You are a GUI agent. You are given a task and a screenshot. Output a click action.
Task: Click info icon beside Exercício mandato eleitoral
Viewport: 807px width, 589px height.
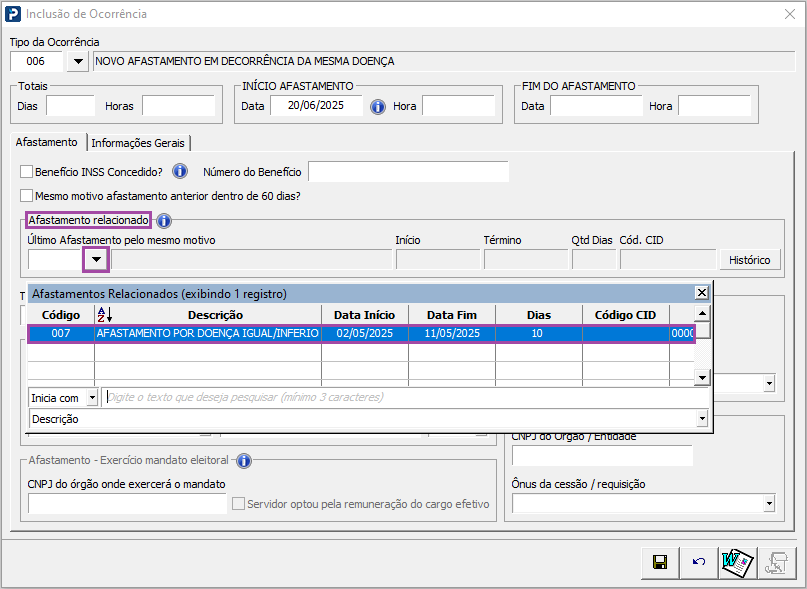click(x=243, y=460)
